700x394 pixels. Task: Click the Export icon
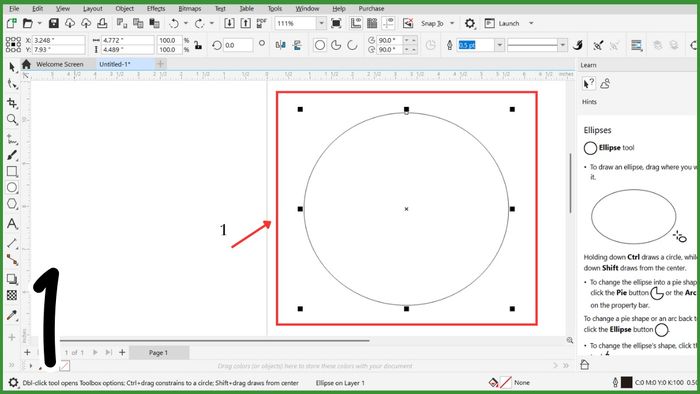point(245,23)
